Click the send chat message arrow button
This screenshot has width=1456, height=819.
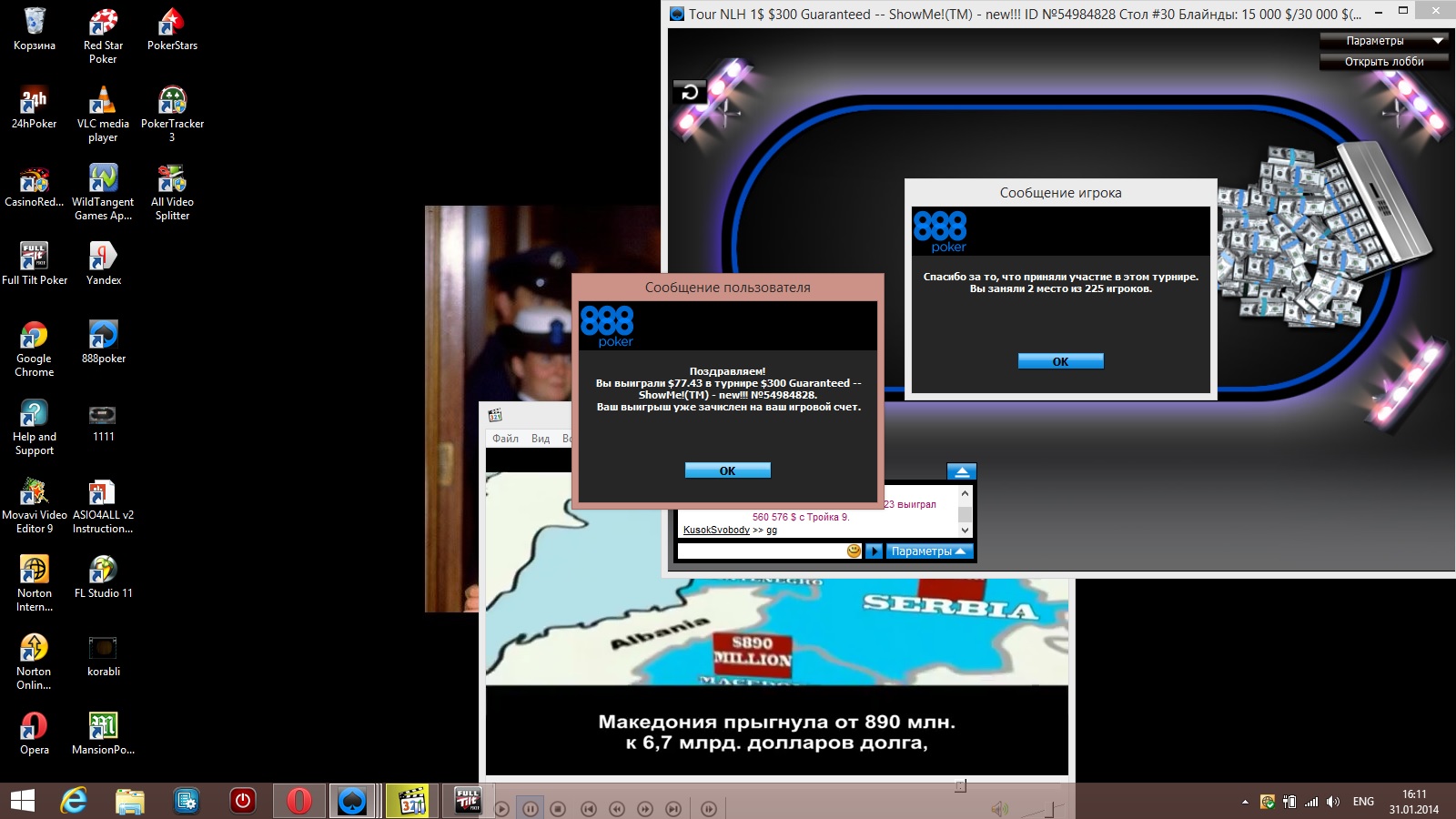click(874, 551)
